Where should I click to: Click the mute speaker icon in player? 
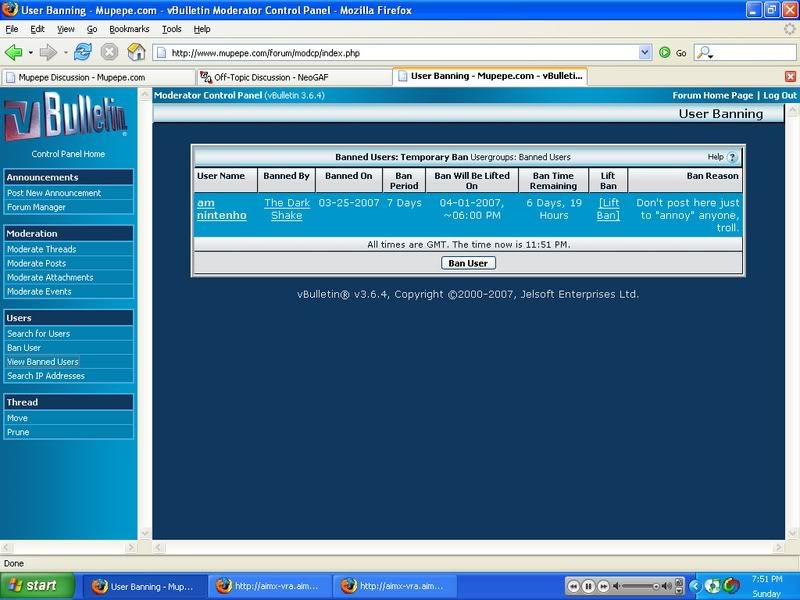616,586
